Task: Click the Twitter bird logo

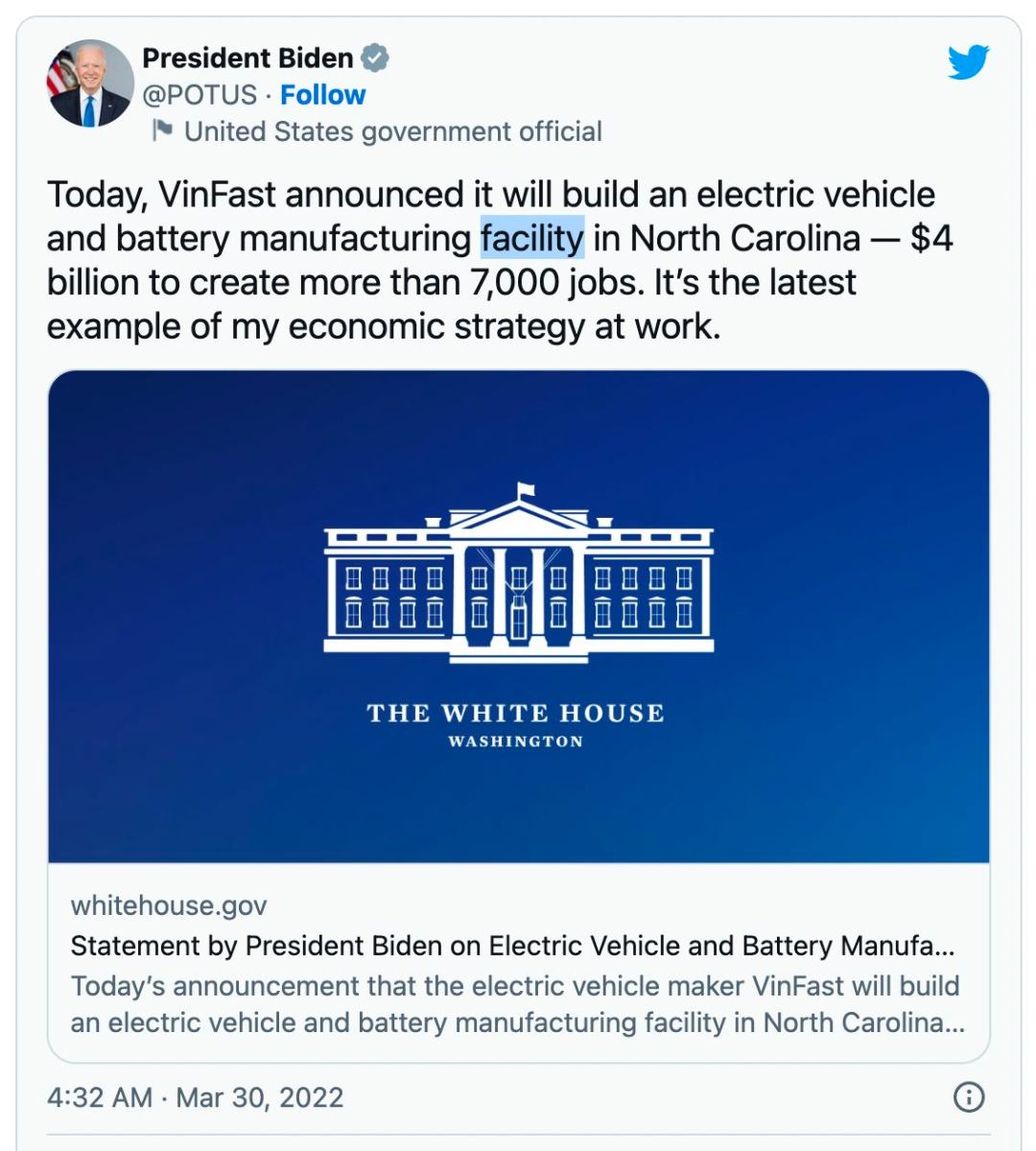Action: (968, 62)
